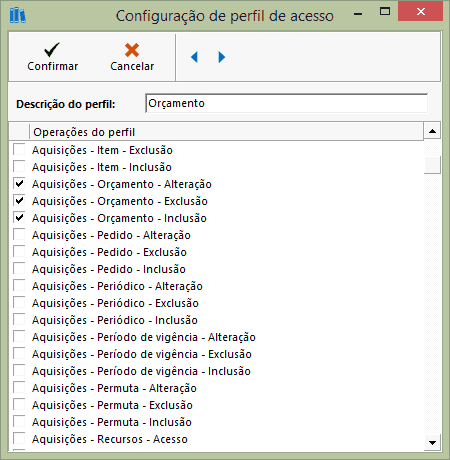Check Aquisições - Pedido - Alteração box

19,235
